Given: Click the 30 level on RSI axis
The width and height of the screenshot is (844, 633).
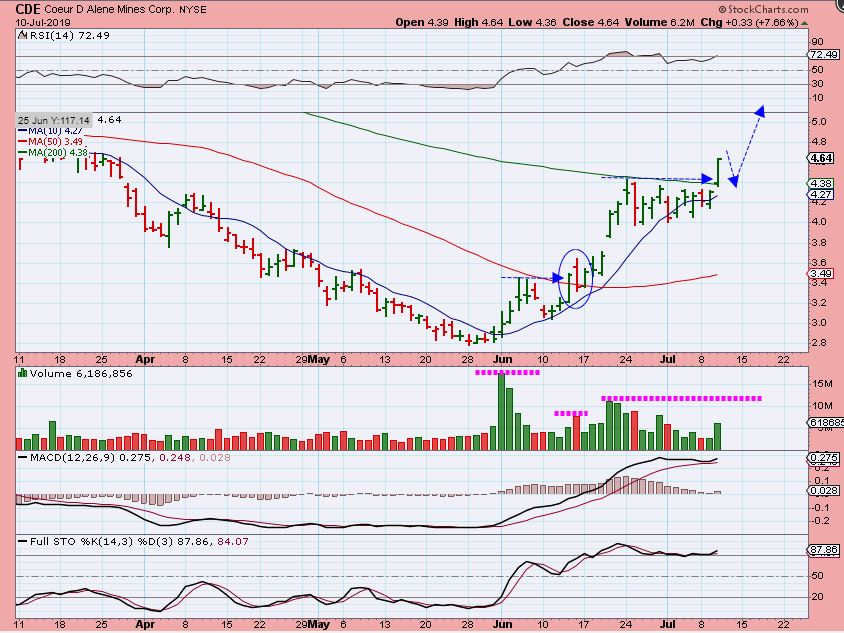Looking at the screenshot, I should click(x=818, y=83).
